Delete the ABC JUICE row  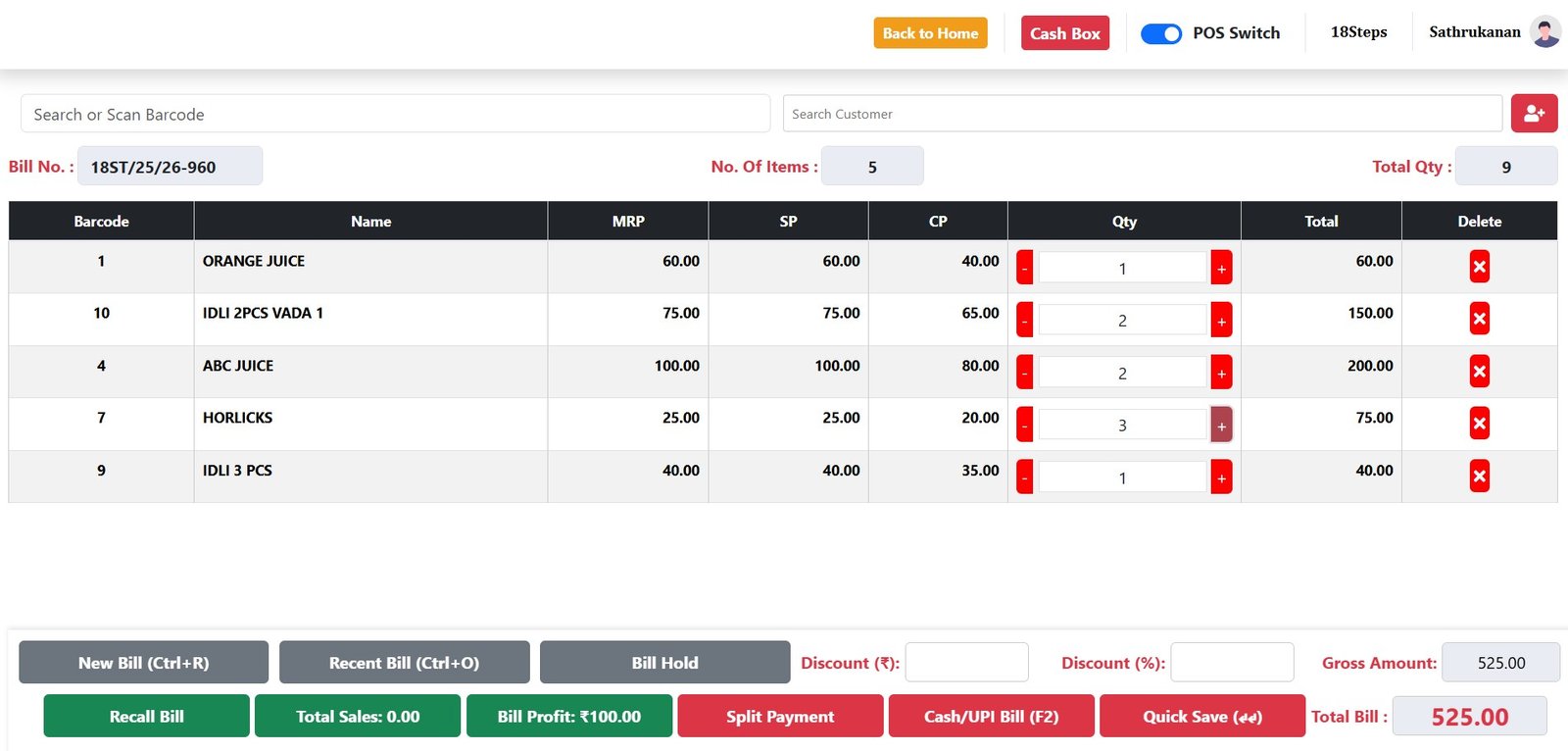[x=1479, y=372]
